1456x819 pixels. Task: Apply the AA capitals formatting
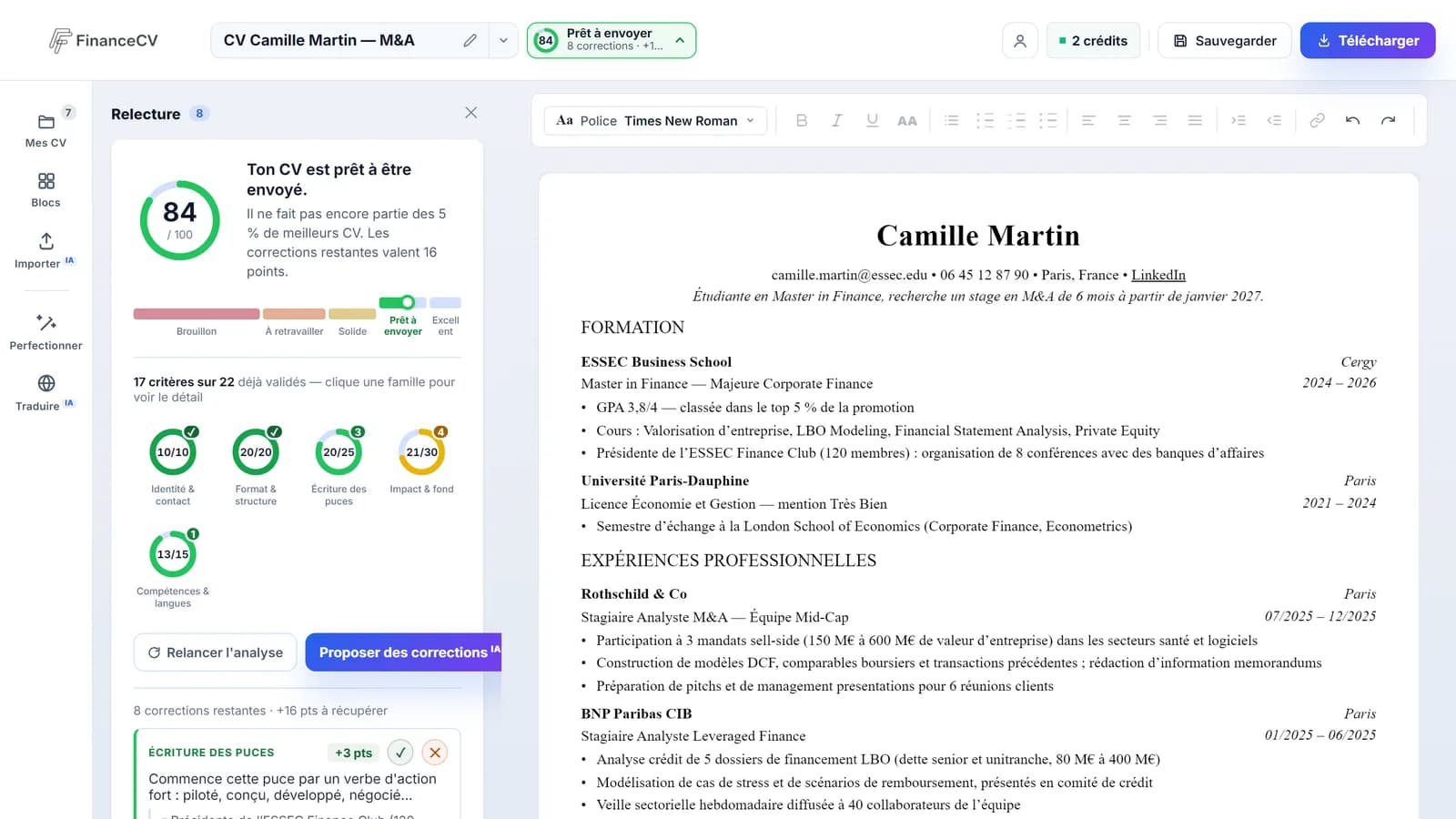[x=907, y=120]
